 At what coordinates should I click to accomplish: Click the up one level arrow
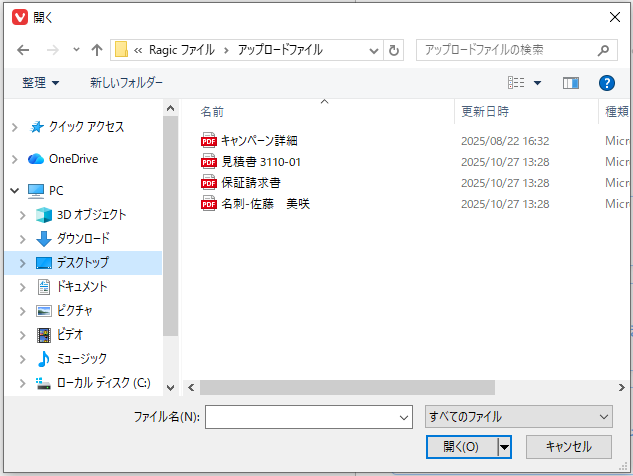pos(96,50)
